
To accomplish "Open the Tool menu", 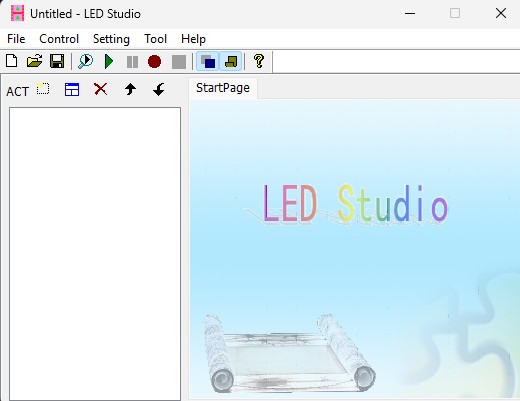I will click(155, 39).
